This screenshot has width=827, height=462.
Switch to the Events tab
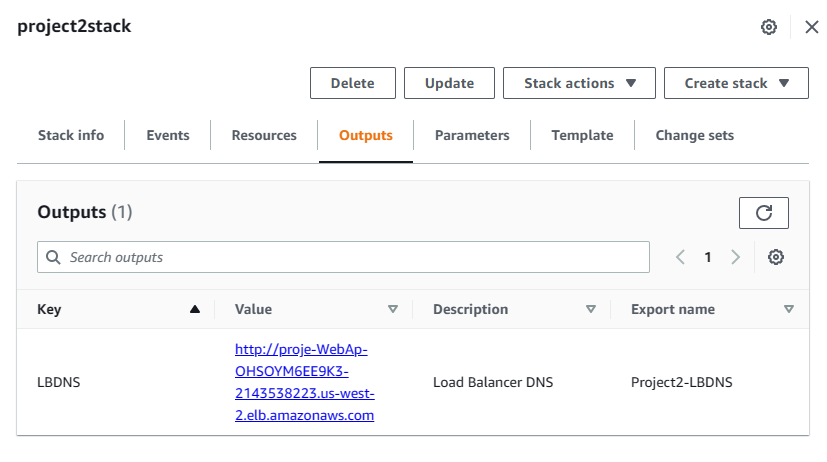168,136
